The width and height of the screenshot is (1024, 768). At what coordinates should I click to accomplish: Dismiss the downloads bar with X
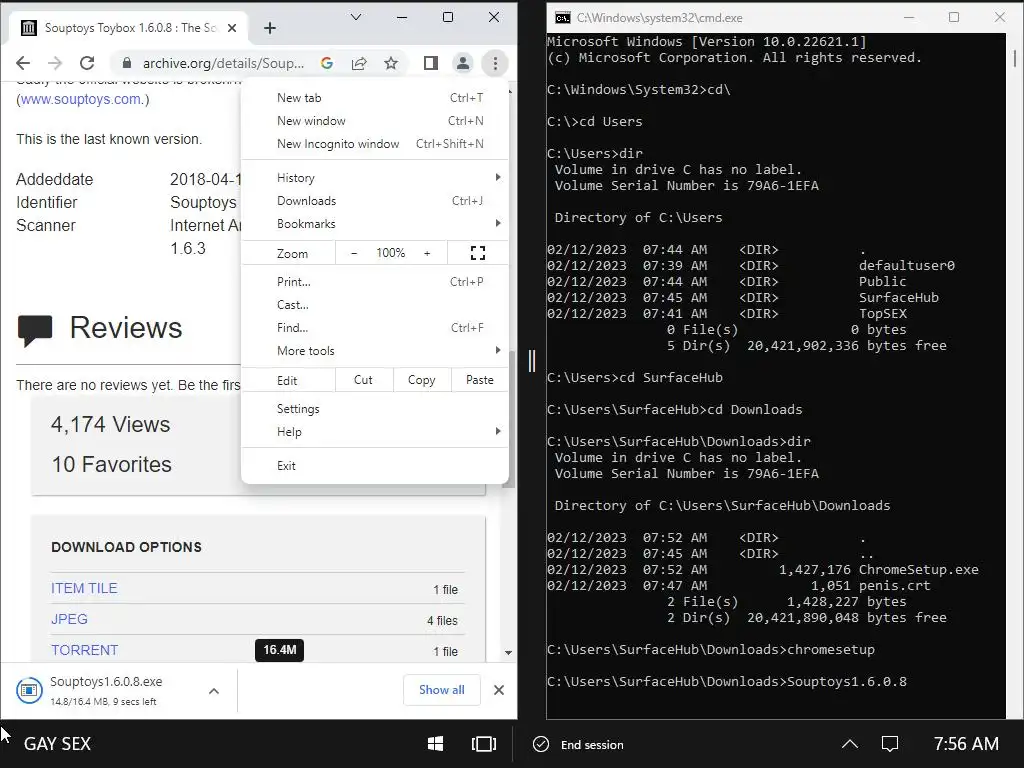[499, 690]
